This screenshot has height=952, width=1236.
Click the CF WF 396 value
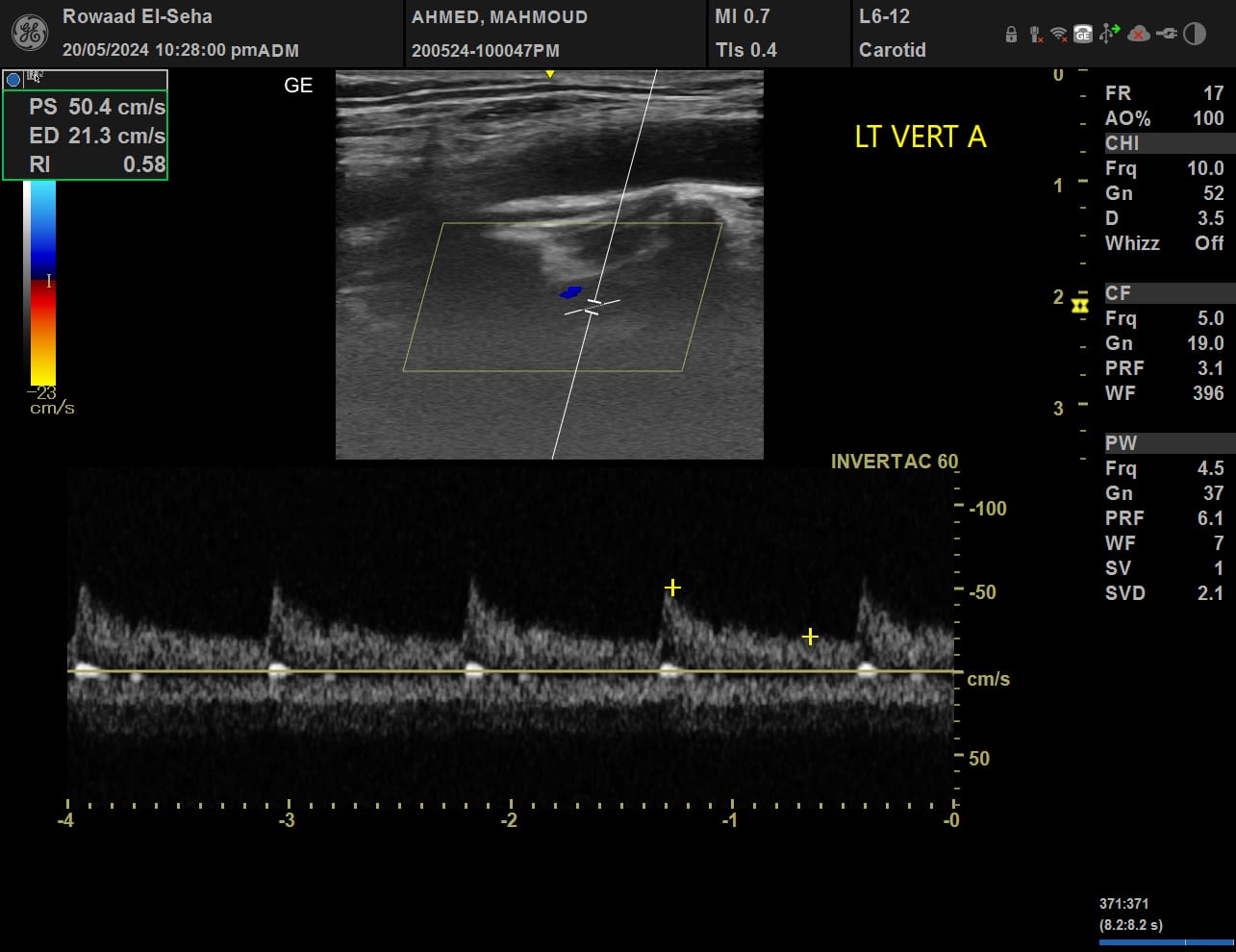[1165, 393]
